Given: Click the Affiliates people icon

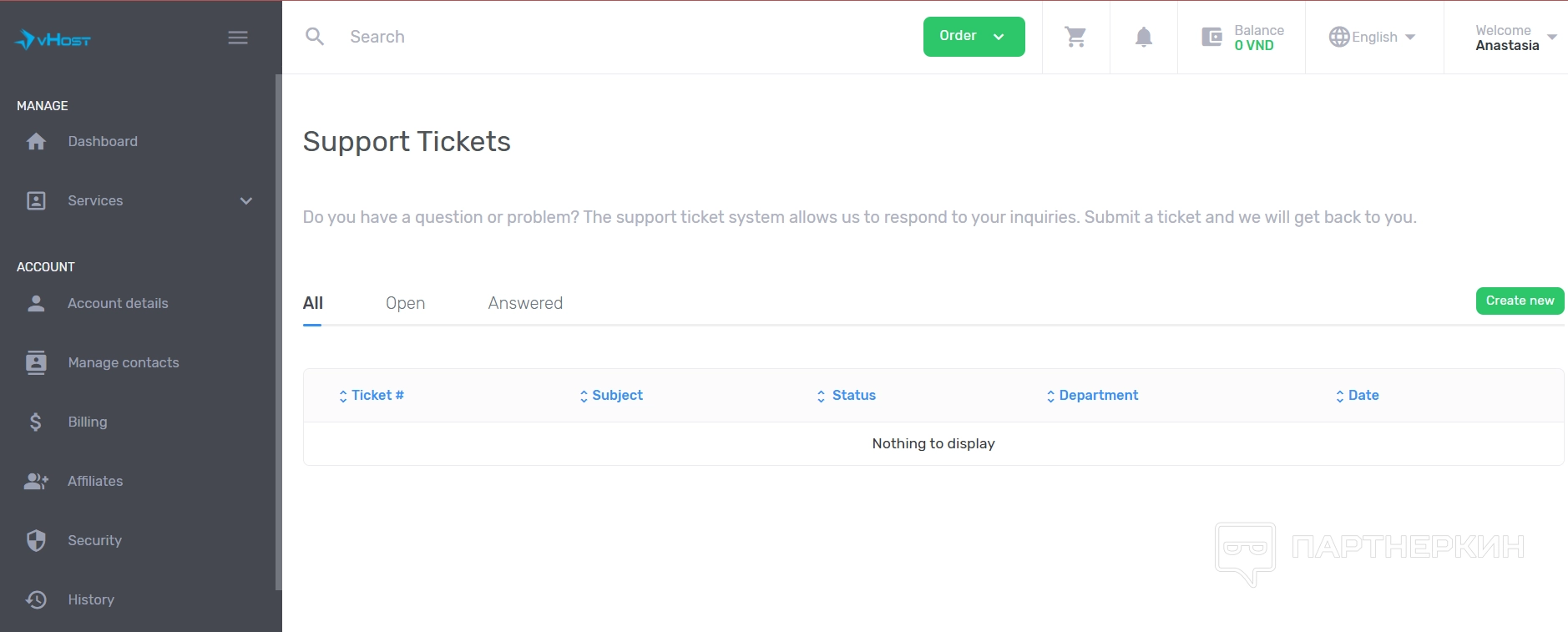Looking at the screenshot, I should [36, 482].
